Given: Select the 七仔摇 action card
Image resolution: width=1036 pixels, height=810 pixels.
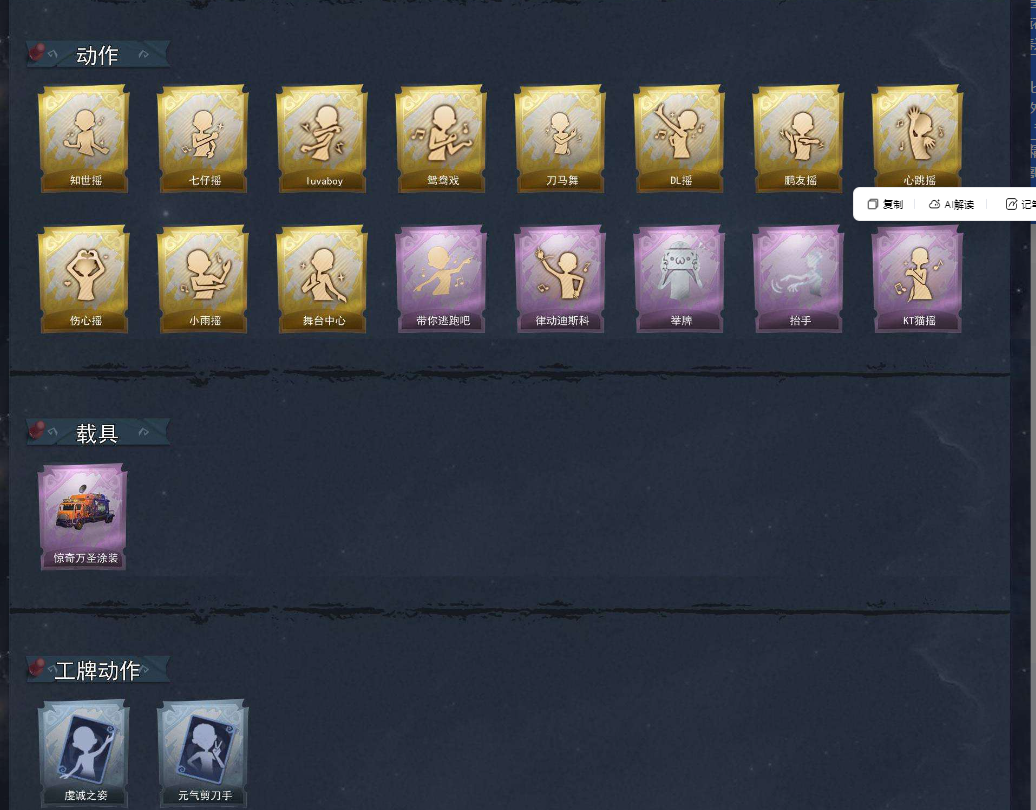Looking at the screenshot, I should (x=203, y=139).
